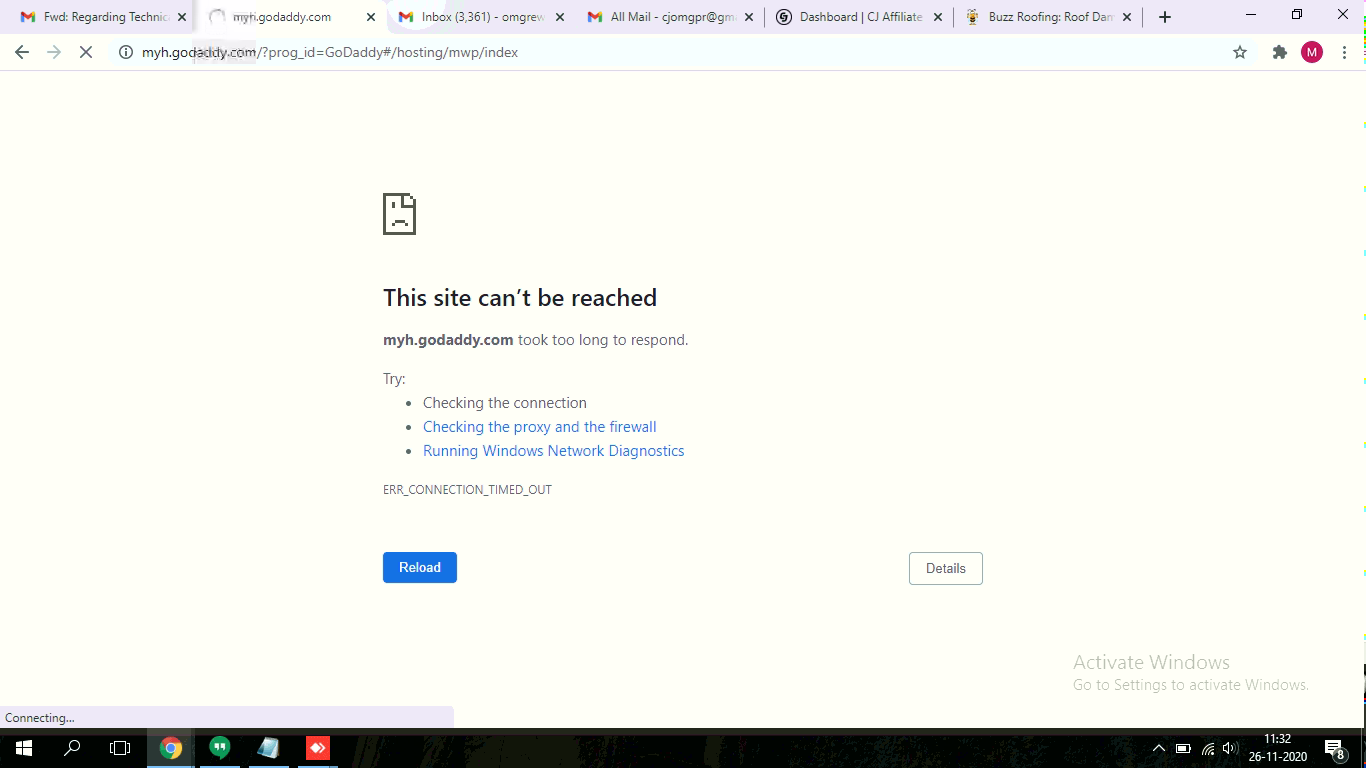1366x768 pixels.
Task: Open the Extensions puzzle icon
Action: [x=1279, y=52]
